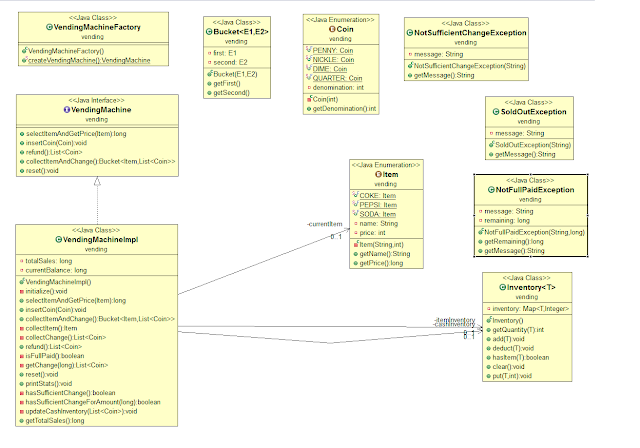Select updateCashInventory(List<Coin>):void method
This screenshot has height=448, width=640.
tap(81, 412)
